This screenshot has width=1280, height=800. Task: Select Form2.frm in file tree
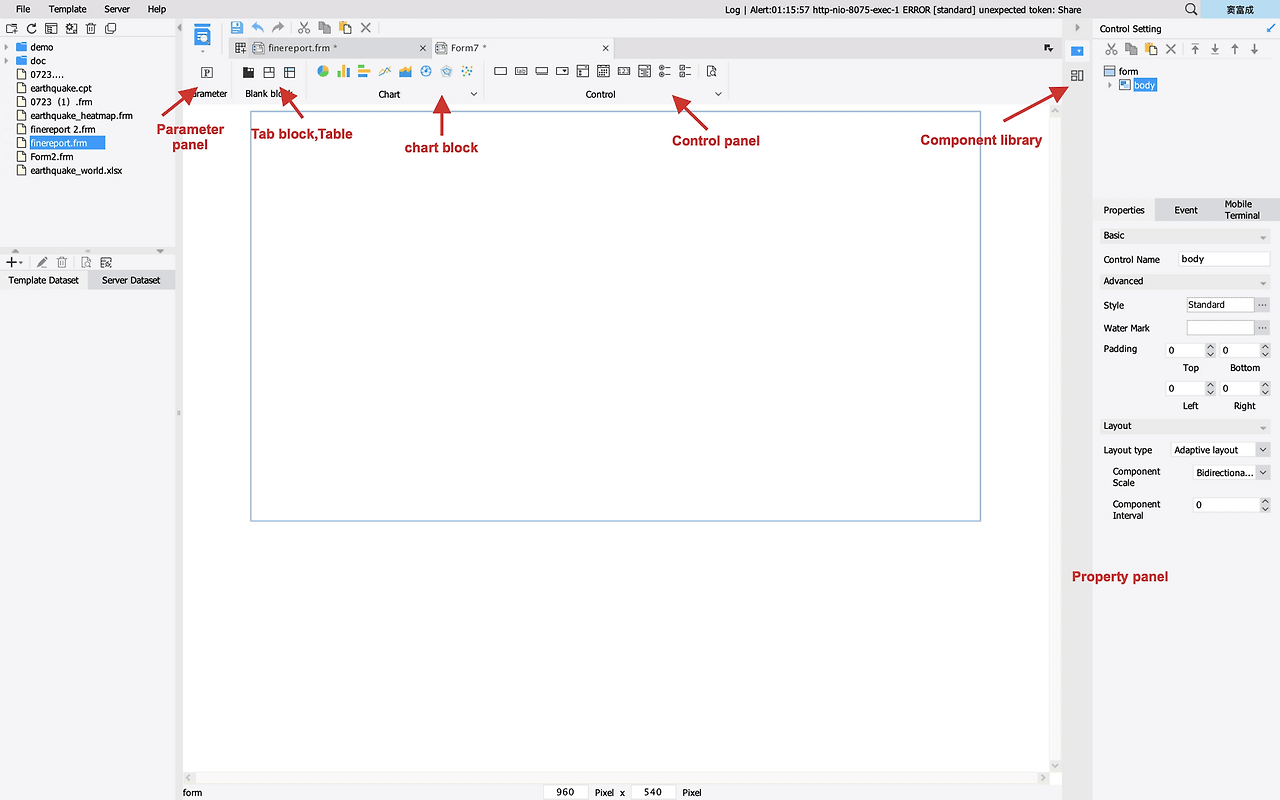tap(51, 157)
